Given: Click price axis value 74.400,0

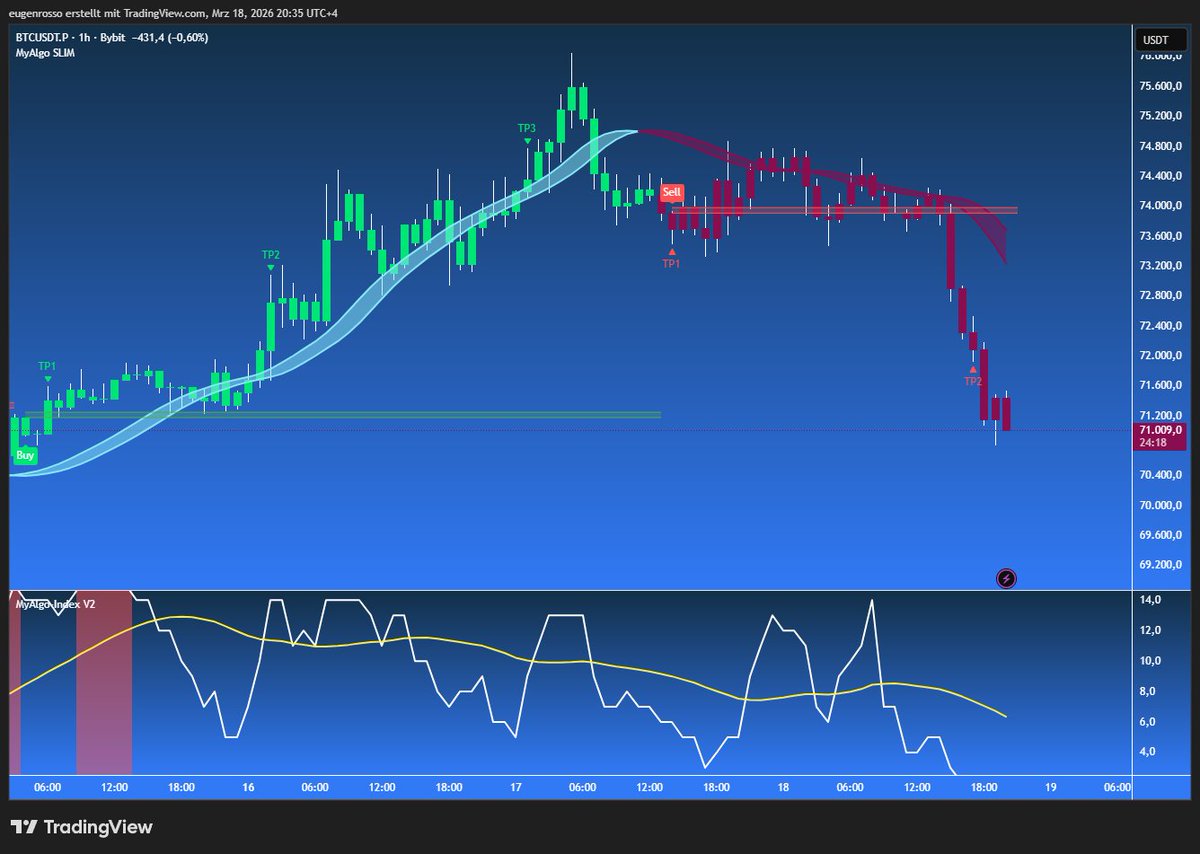Looking at the screenshot, I should point(1160,176).
